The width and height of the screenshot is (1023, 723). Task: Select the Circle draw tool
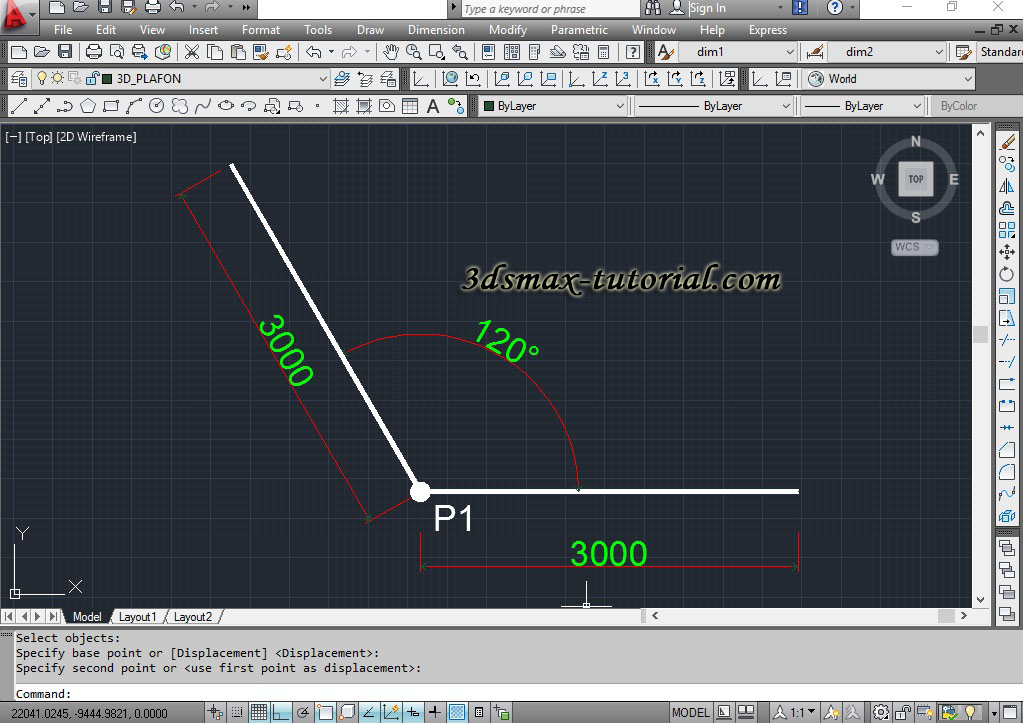157,106
